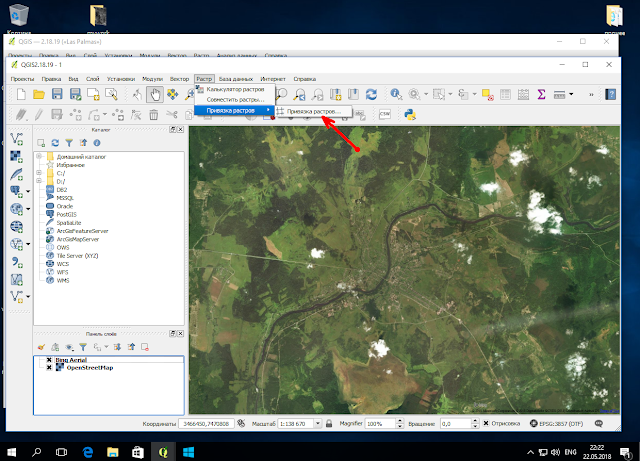Select the PostGIS entry in Browser
Screen dimensions: 640x461
click(x=66, y=214)
